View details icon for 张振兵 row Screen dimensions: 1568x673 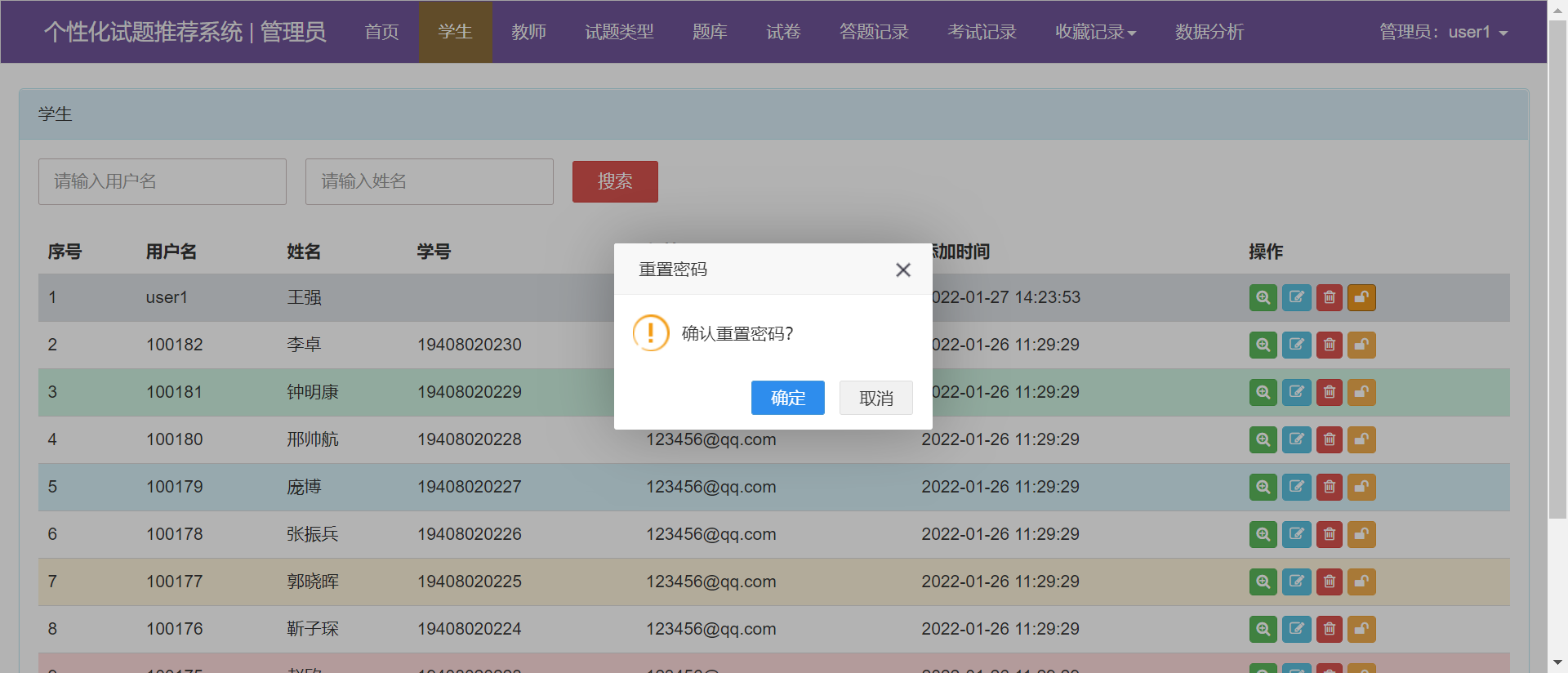pos(1263,534)
